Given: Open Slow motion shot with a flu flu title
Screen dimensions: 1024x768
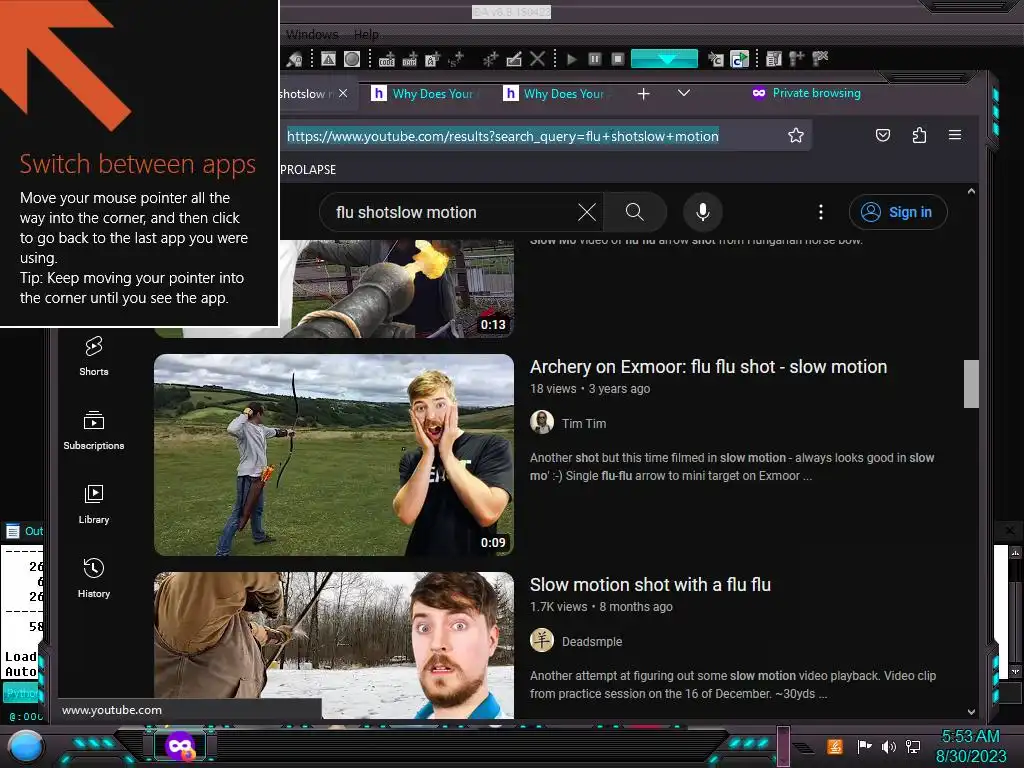Looking at the screenshot, I should click(650, 584).
